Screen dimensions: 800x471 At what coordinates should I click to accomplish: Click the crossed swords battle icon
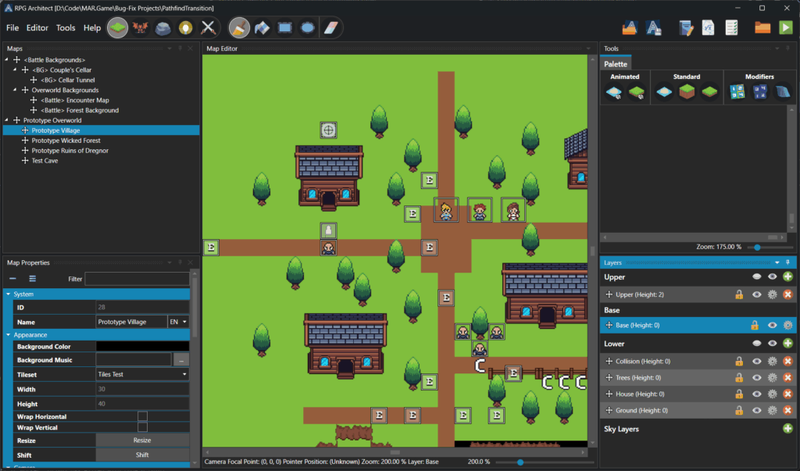pyautogui.click(x=209, y=27)
